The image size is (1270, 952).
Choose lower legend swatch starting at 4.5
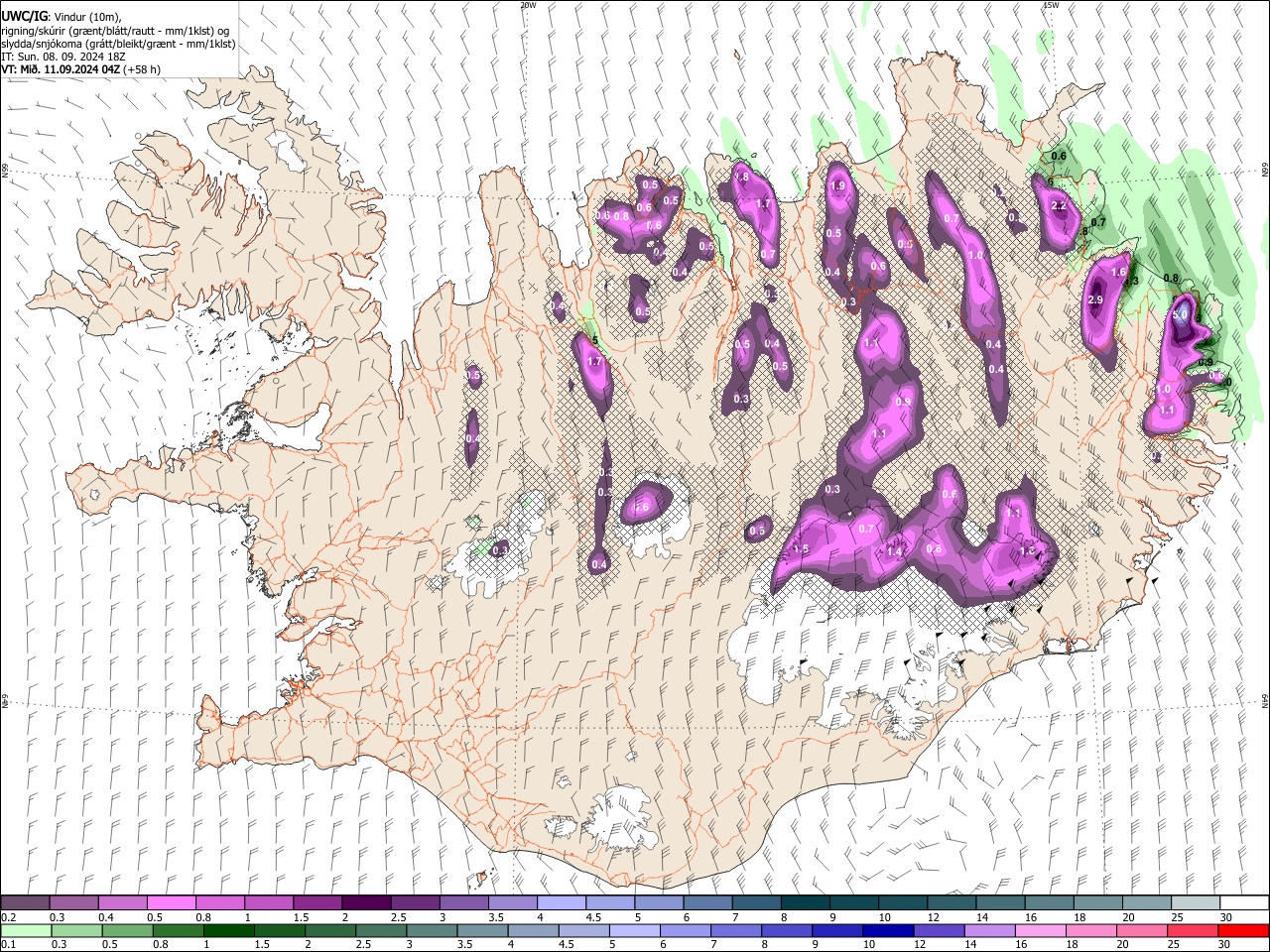click(583, 931)
